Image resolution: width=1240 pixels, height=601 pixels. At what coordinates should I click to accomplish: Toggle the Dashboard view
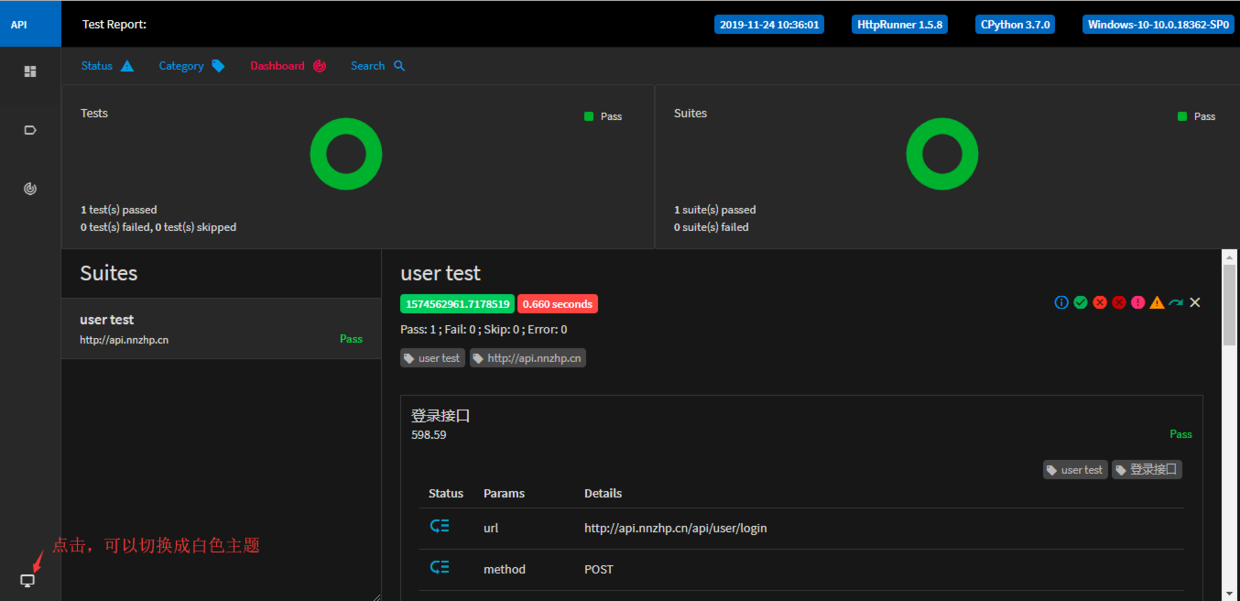(x=288, y=66)
